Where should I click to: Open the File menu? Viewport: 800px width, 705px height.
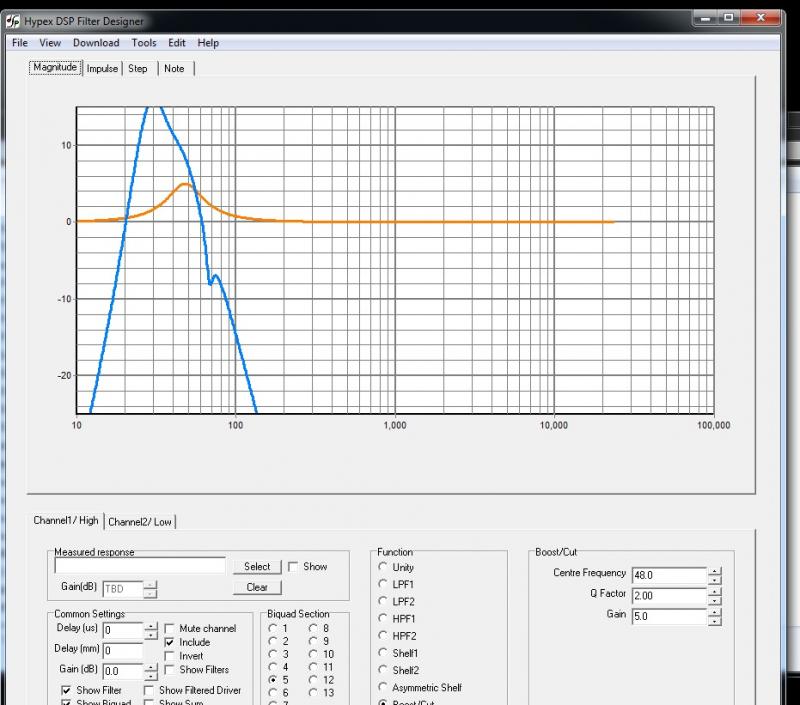19,43
